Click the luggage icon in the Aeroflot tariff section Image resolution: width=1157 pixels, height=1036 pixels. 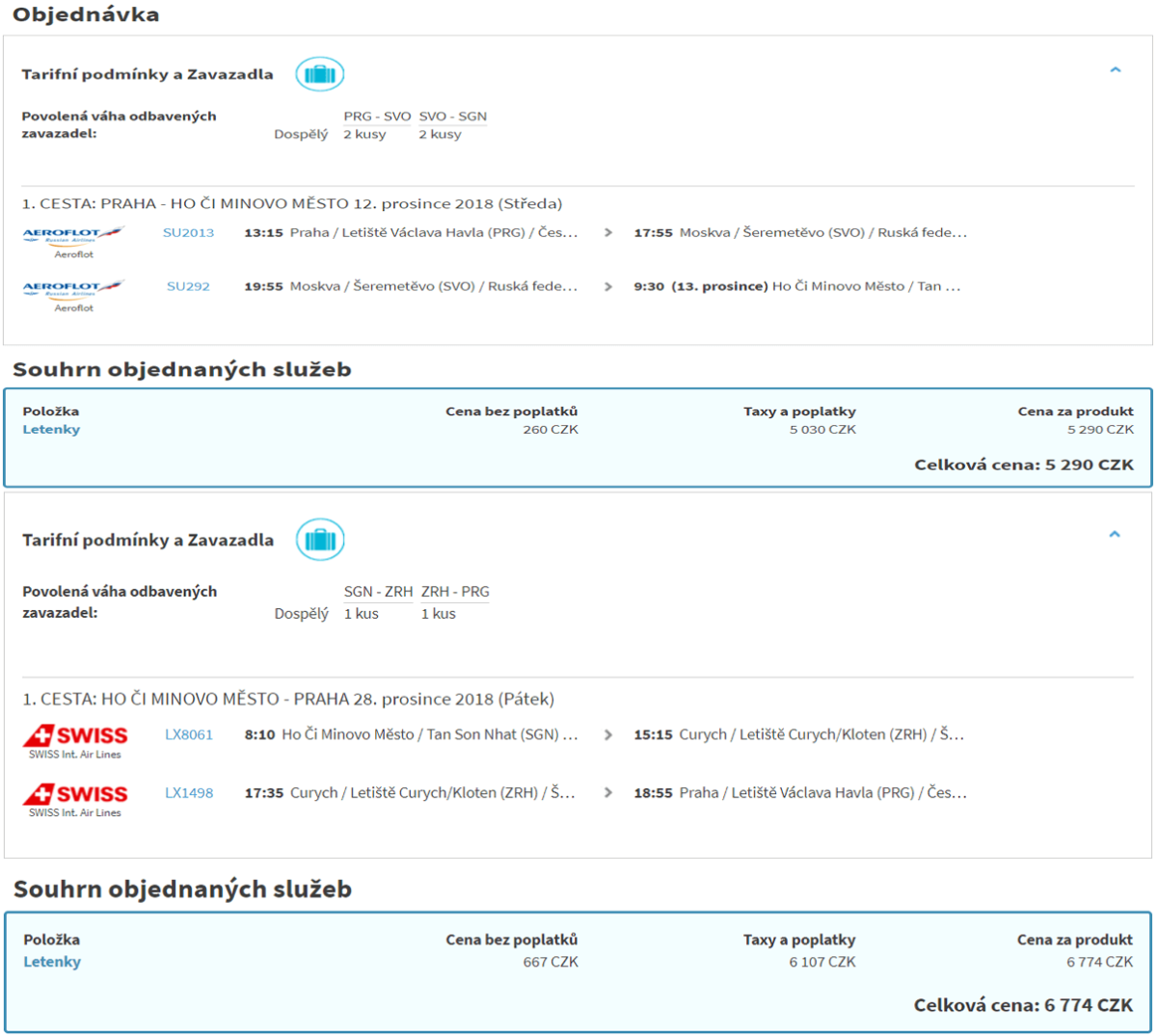click(x=319, y=74)
